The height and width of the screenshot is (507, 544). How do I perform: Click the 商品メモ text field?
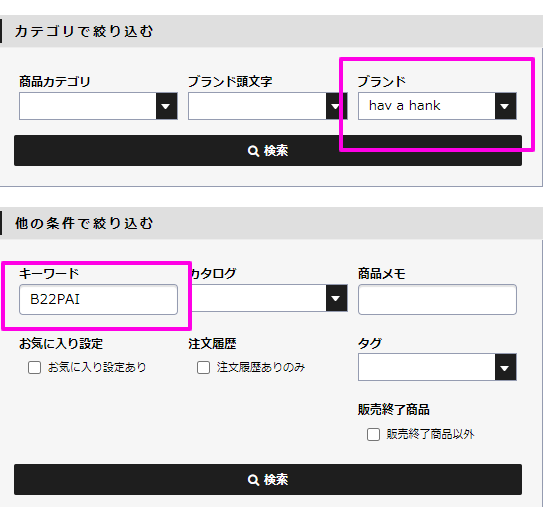click(437, 299)
